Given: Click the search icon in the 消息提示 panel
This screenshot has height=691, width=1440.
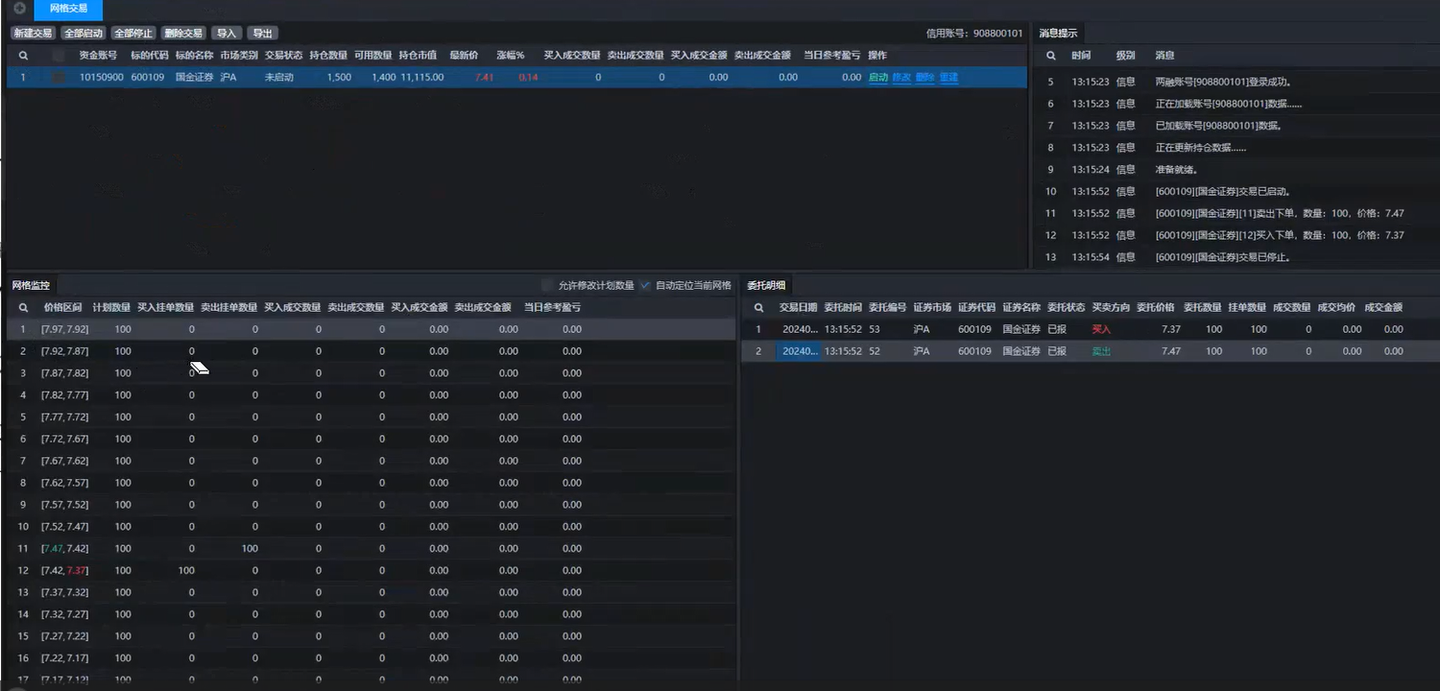Looking at the screenshot, I should (x=1051, y=56).
